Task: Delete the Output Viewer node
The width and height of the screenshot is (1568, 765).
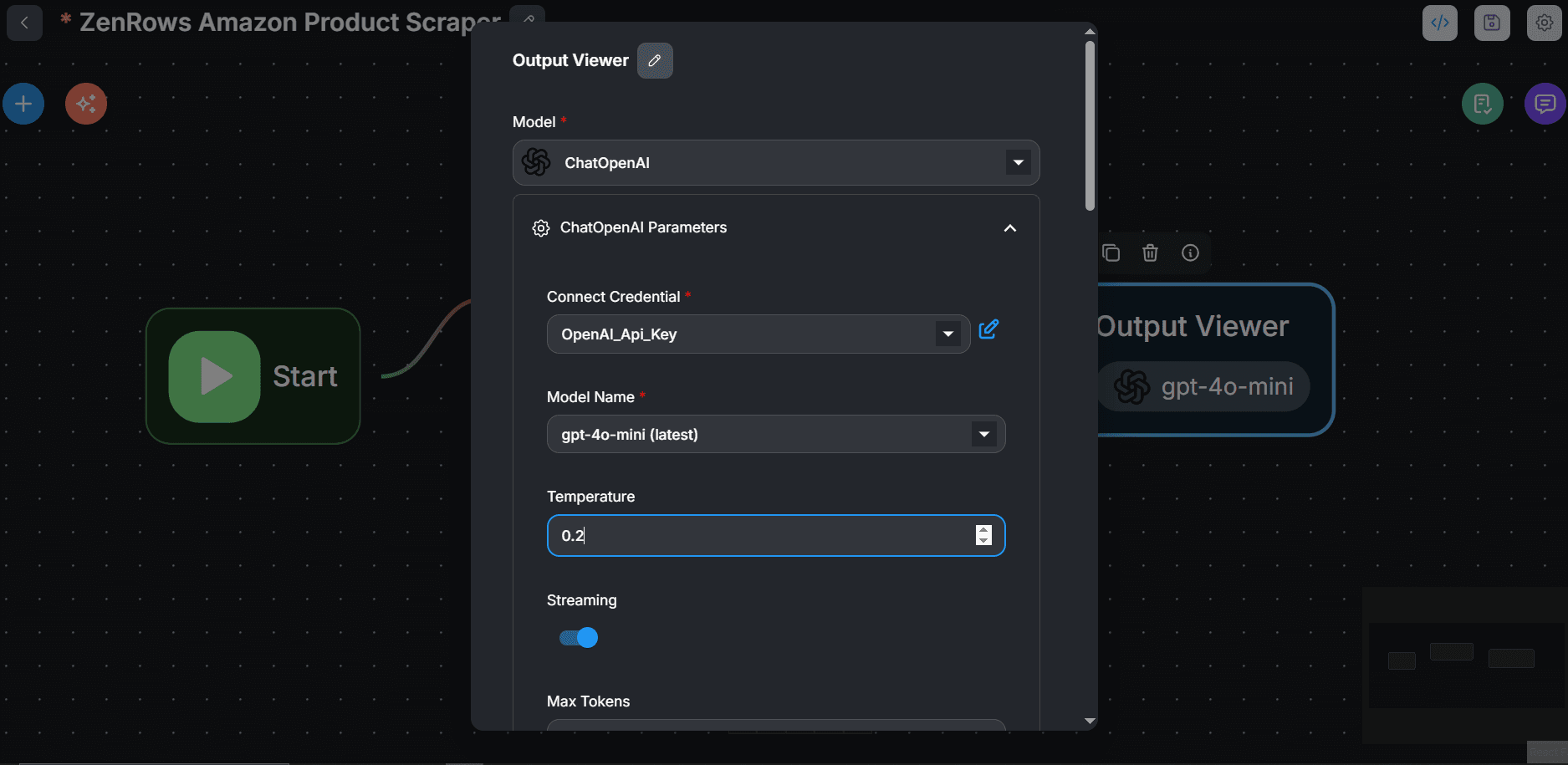Action: [x=1151, y=252]
